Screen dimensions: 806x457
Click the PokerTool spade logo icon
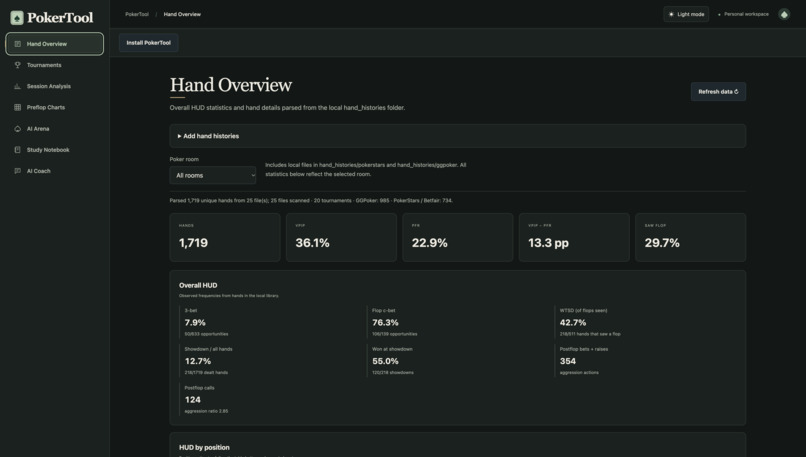click(17, 18)
